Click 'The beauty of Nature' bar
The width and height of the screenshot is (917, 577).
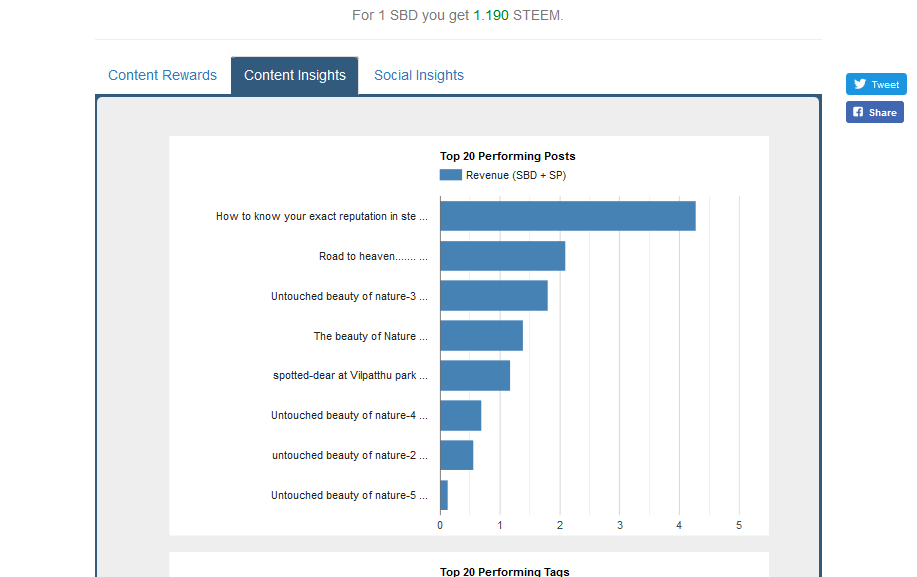click(481, 336)
